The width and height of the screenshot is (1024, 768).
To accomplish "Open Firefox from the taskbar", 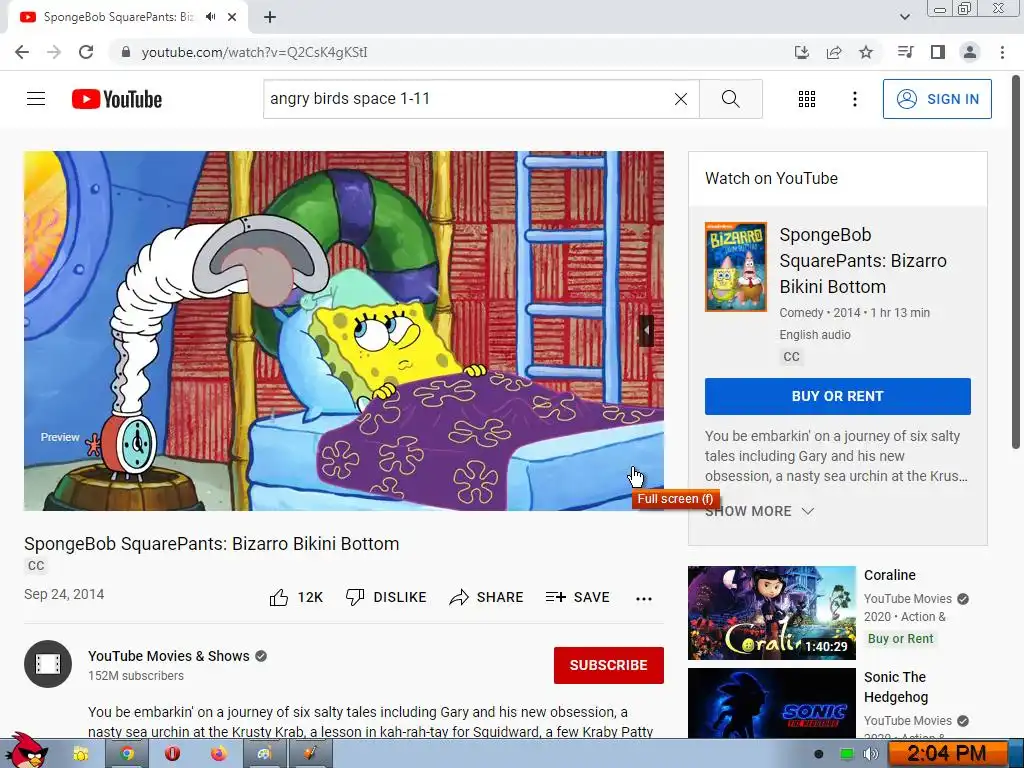I will (x=219, y=754).
